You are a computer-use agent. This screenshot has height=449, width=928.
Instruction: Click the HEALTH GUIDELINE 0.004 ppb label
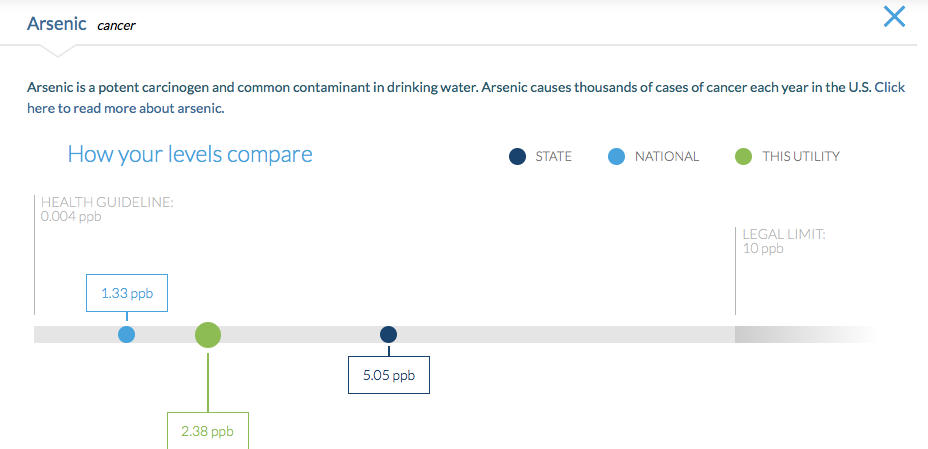pyautogui.click(x=107, y=209)
